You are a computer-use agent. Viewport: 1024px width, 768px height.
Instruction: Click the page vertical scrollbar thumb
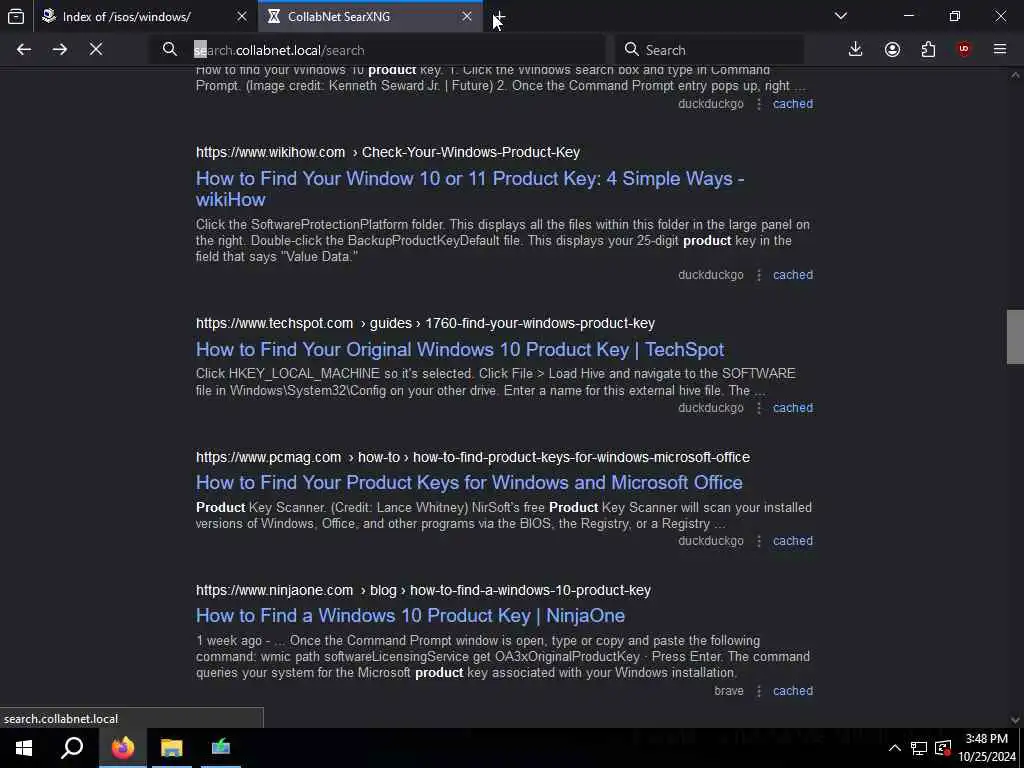pos(1015,337)
